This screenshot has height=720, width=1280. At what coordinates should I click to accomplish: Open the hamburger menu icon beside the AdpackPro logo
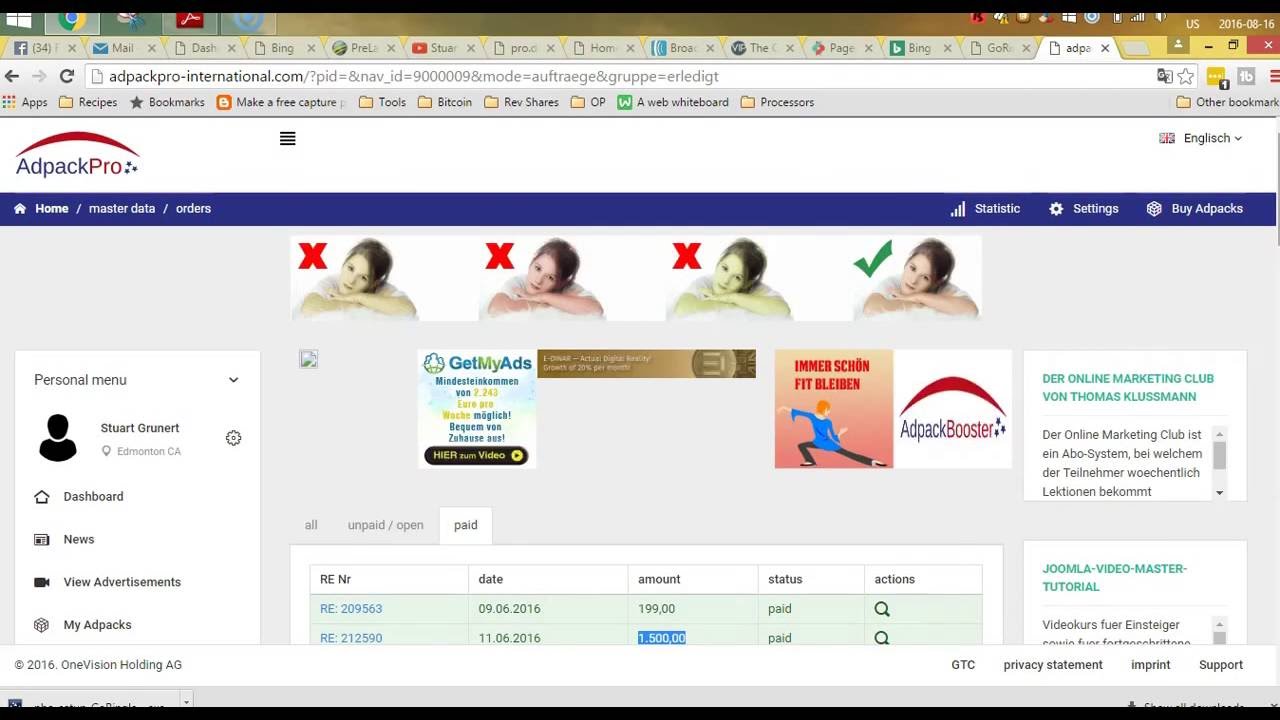point(288,139)
